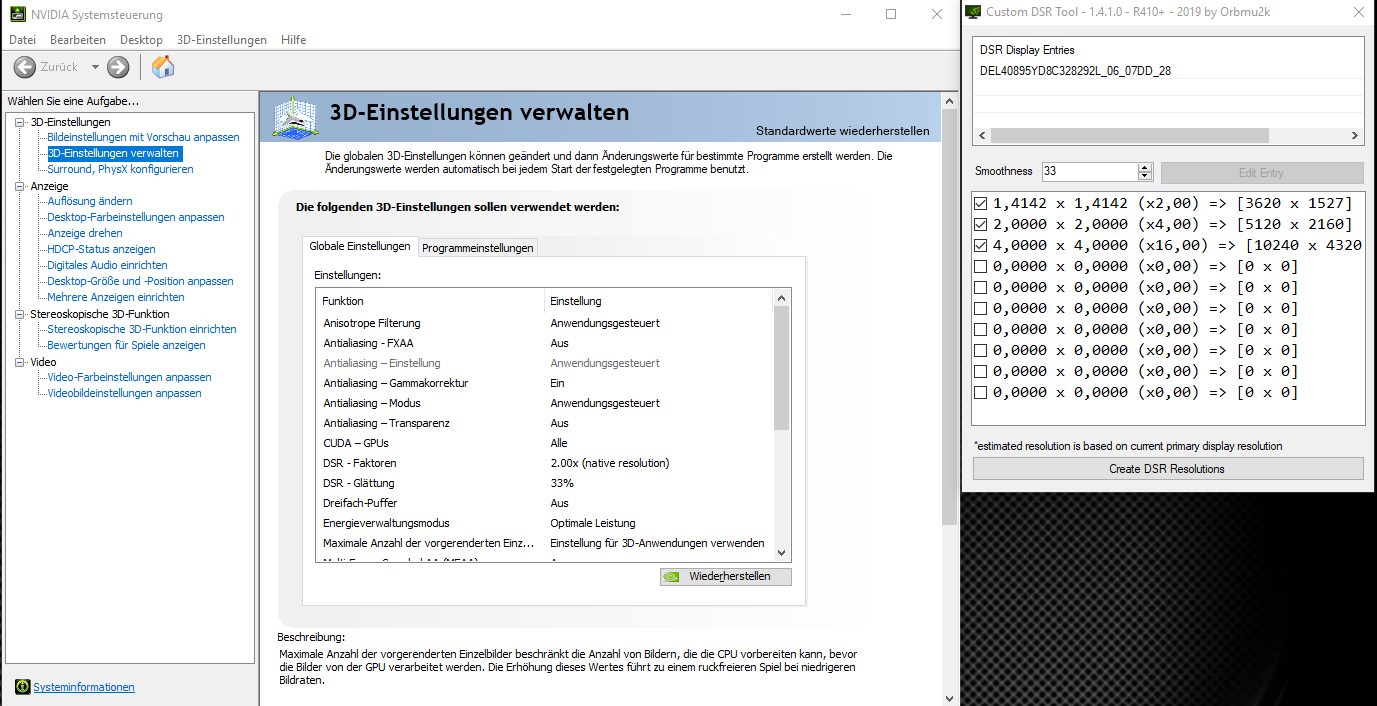
Task: Click the forward arrow navigation icon
Action: point(118,67)
